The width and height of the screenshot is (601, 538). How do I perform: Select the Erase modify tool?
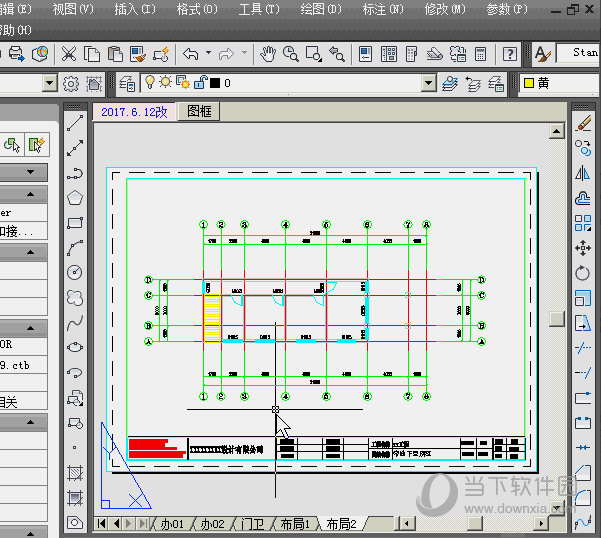point(583,123)
